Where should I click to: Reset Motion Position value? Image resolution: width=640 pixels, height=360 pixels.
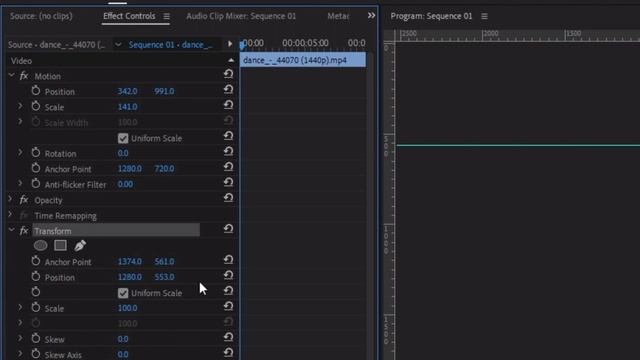(x=229, y=89)
